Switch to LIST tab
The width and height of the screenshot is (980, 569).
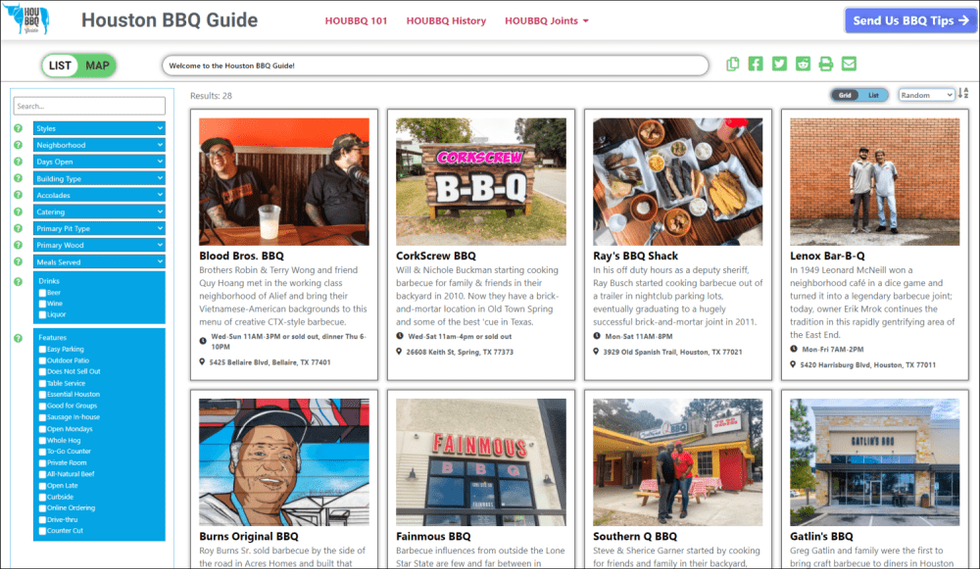60,66
